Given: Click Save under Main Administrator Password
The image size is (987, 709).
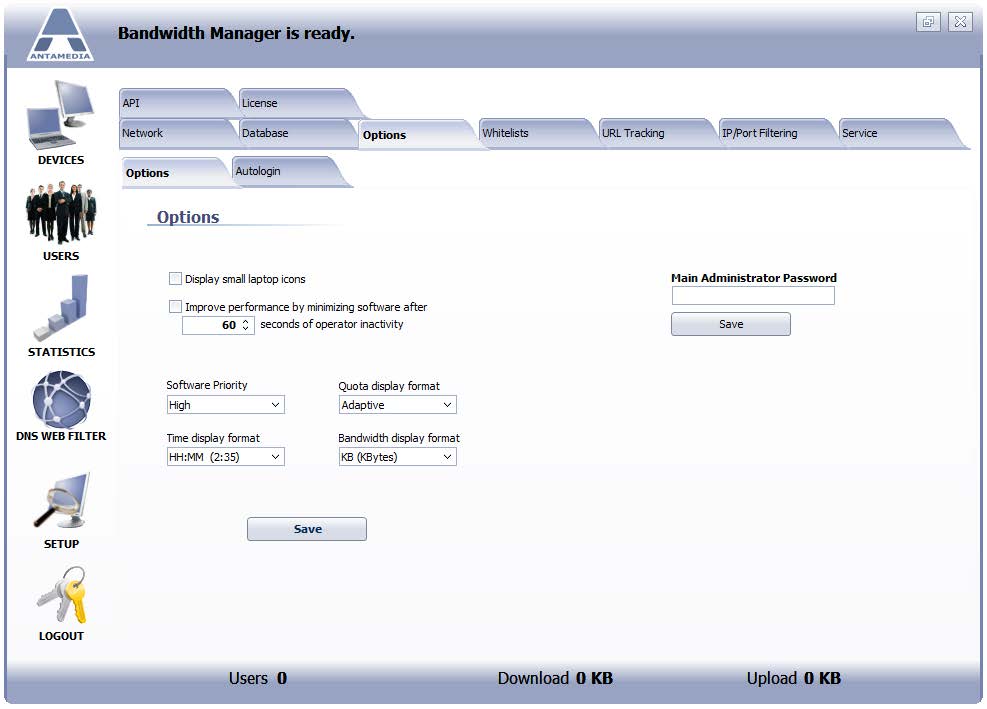Looking at the screenshot, I should point(731,324).
